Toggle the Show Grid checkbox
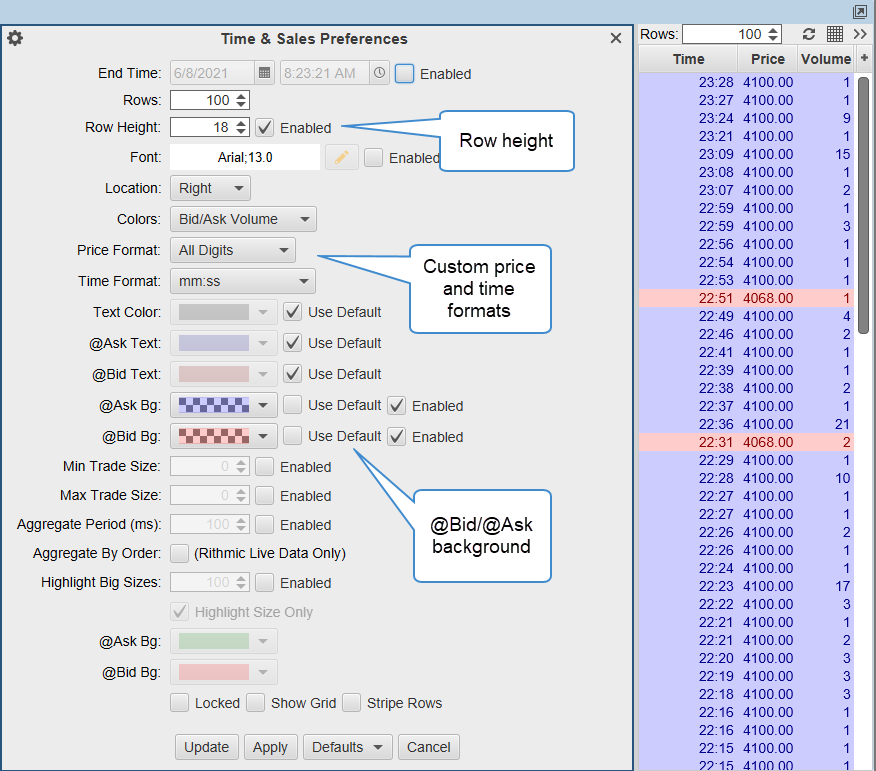This screenshot has width=876, height=771. click(256, 703)
